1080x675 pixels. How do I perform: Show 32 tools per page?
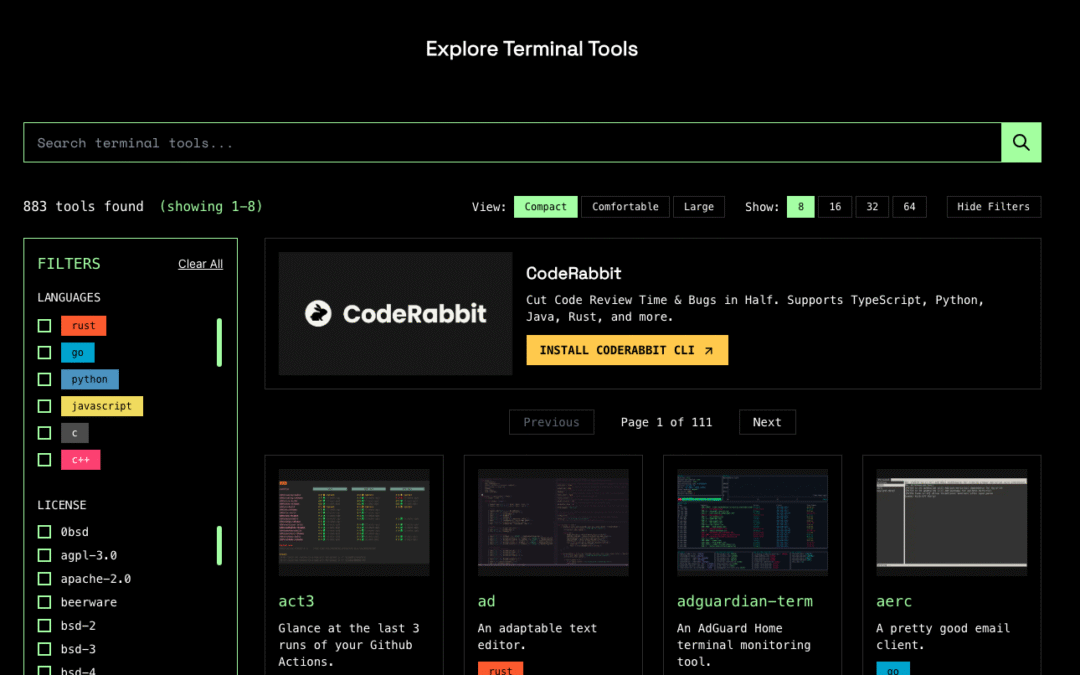872,207
